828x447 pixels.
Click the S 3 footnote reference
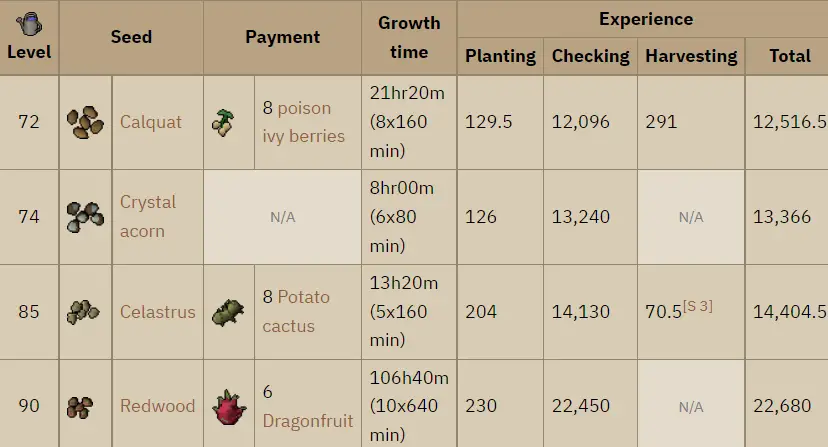click(x=698, y=306)
